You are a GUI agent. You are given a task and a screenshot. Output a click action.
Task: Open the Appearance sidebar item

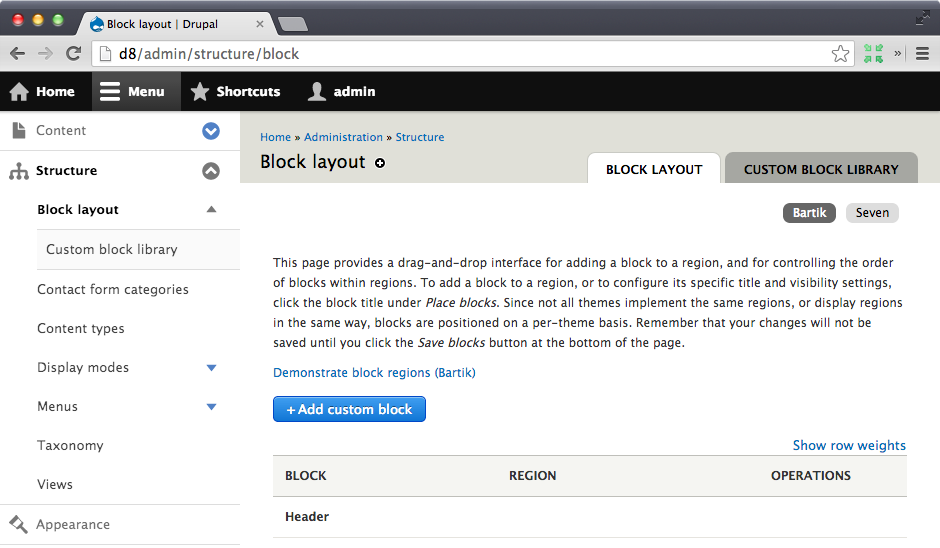73,525
